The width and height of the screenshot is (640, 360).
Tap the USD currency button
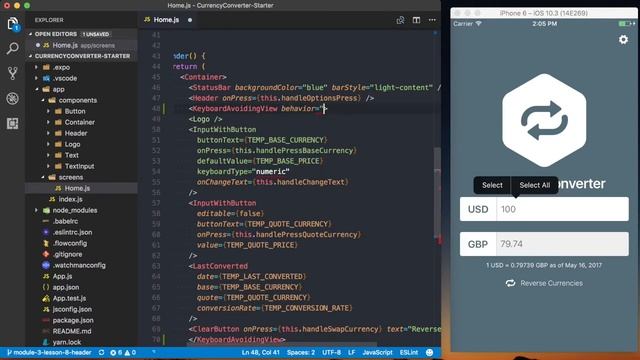click(478, 209)
